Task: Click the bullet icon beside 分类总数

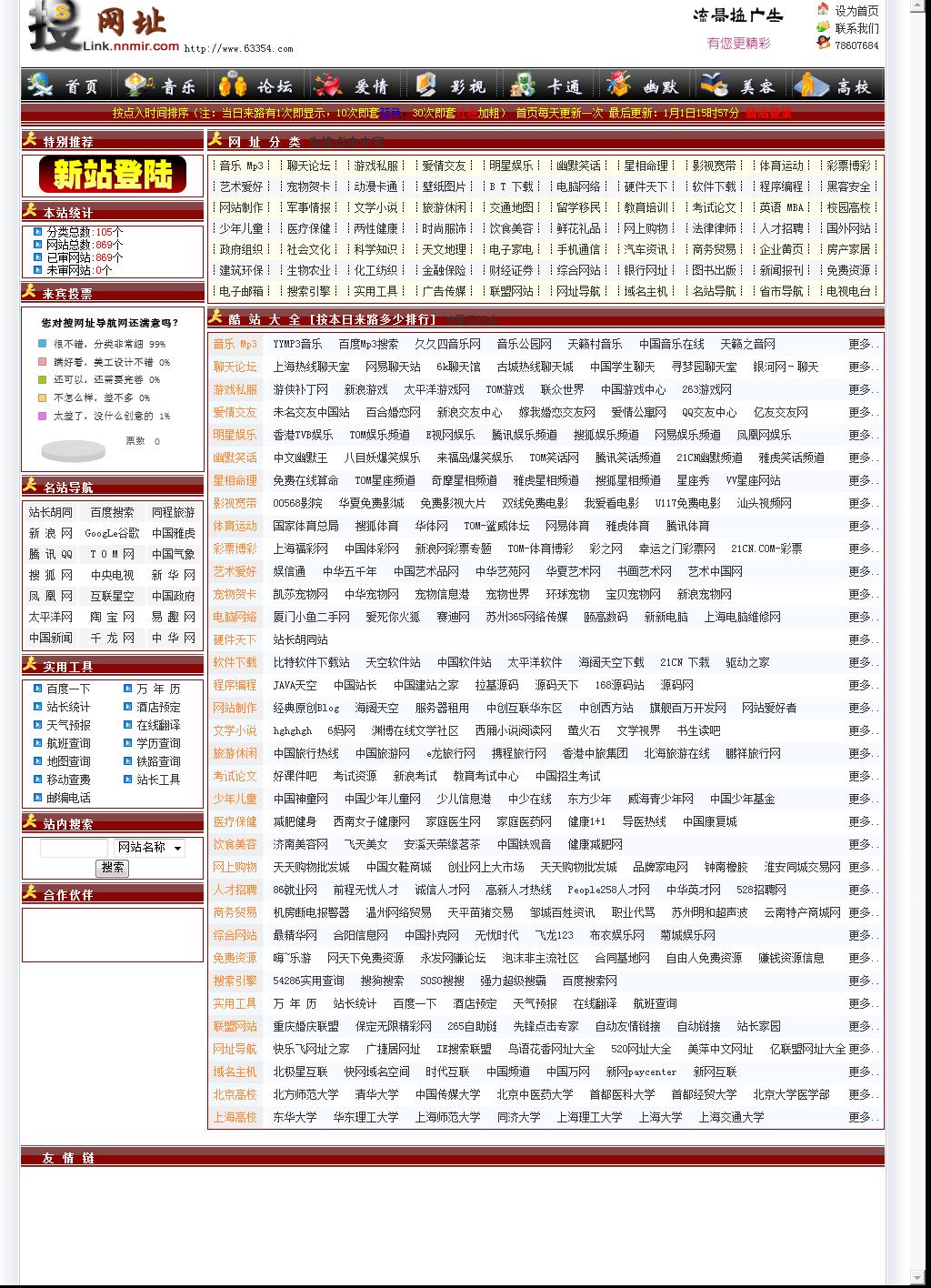Action: (x=37, y=232)
